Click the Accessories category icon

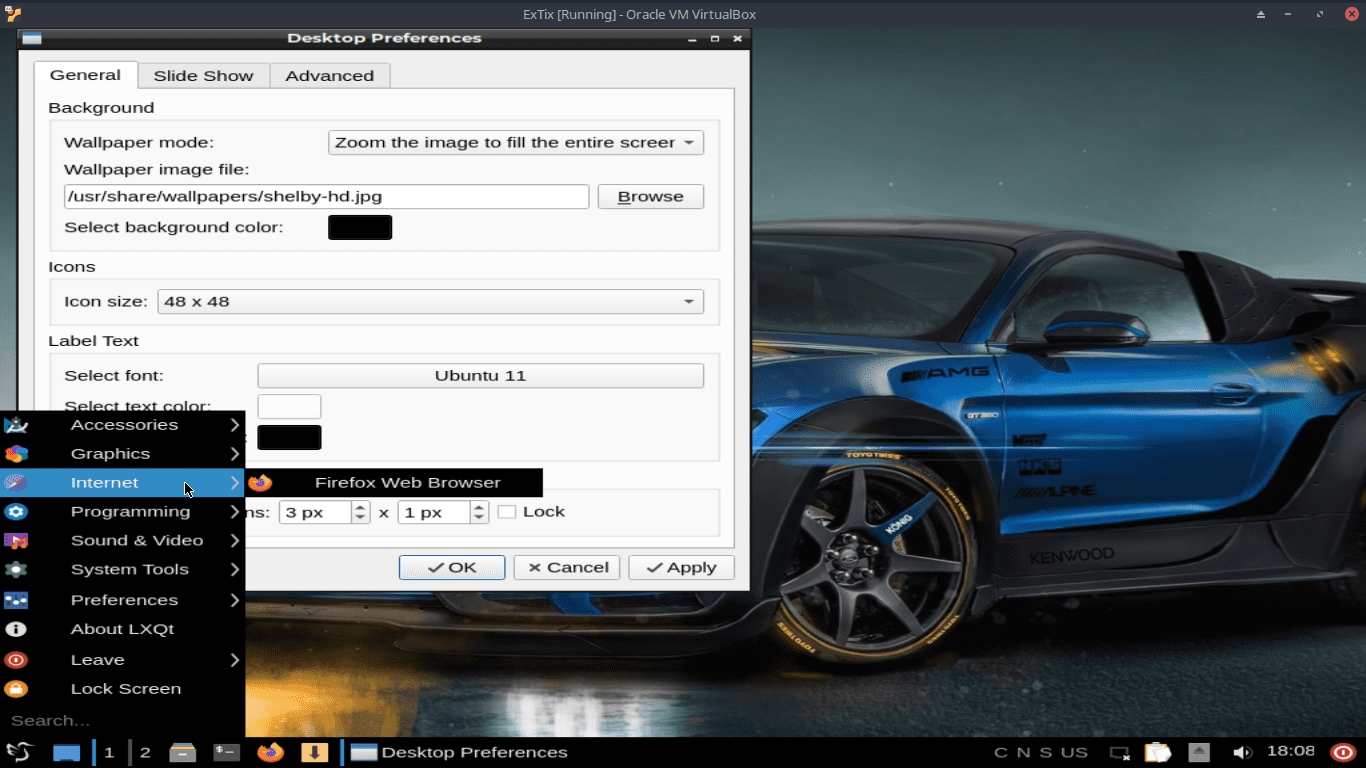tap(16, 425)
